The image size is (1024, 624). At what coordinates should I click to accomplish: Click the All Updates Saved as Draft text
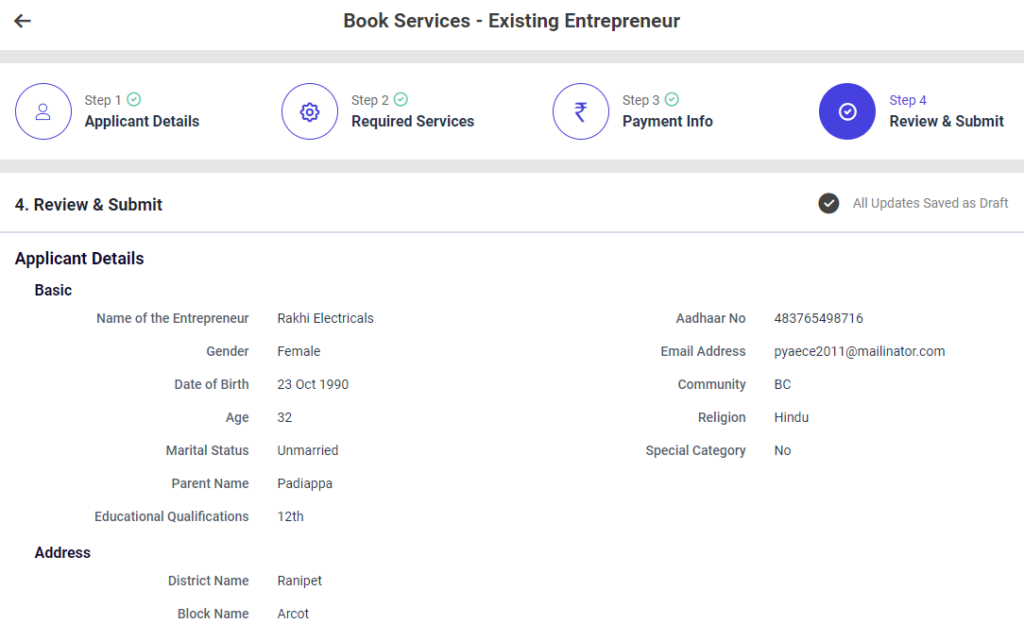[x=930, y=204]
